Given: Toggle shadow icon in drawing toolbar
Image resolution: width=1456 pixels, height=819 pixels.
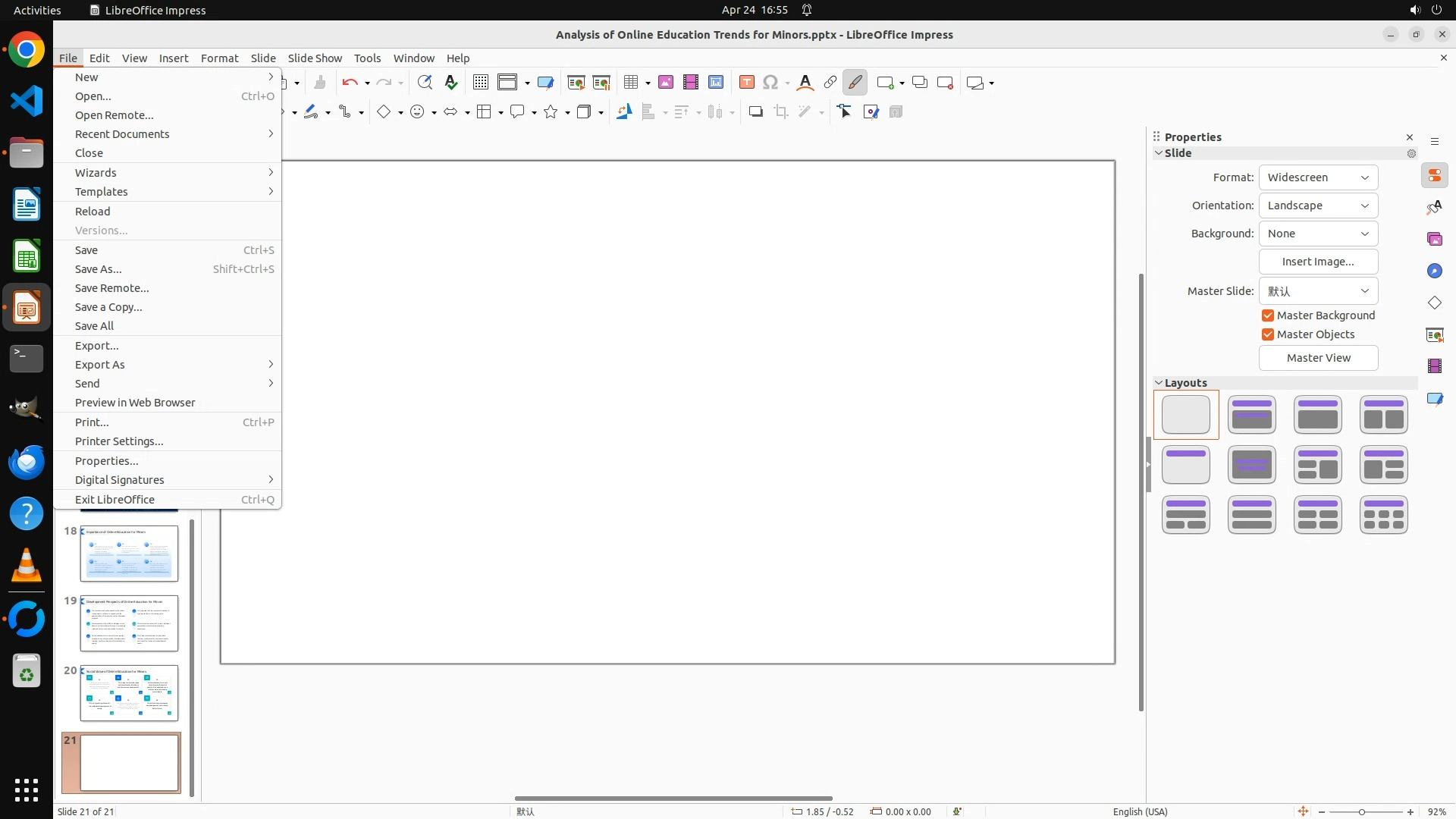Looking at the screenshot, I should [x=755, y=112].
